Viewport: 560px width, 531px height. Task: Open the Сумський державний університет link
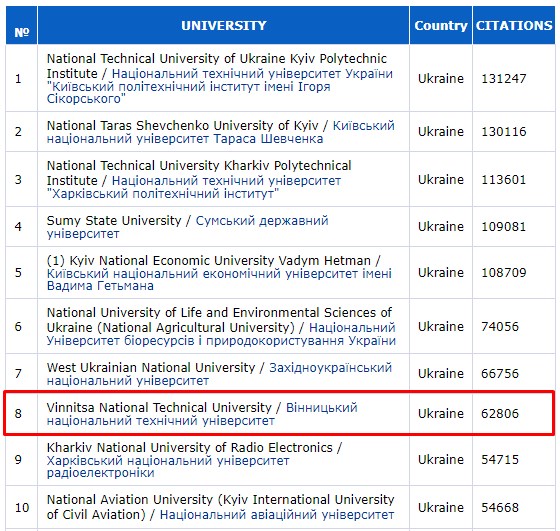coord(188,227)
